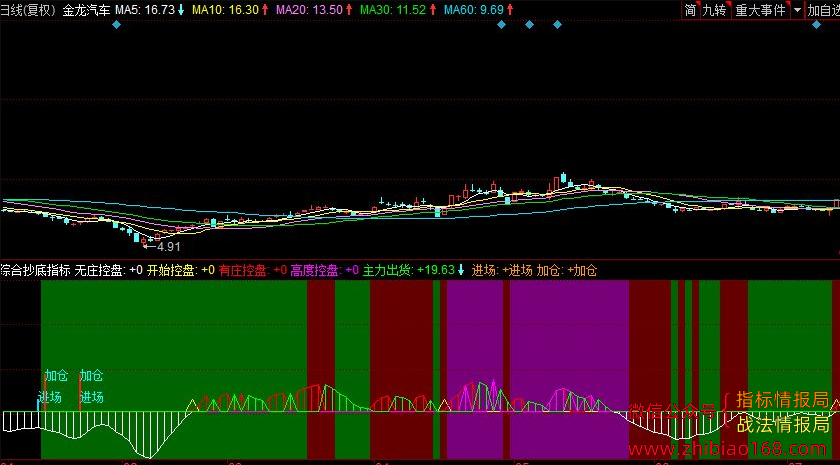Click the up arrow after MA30 value
Screen dimensions: 840x465
click(432, 10)
